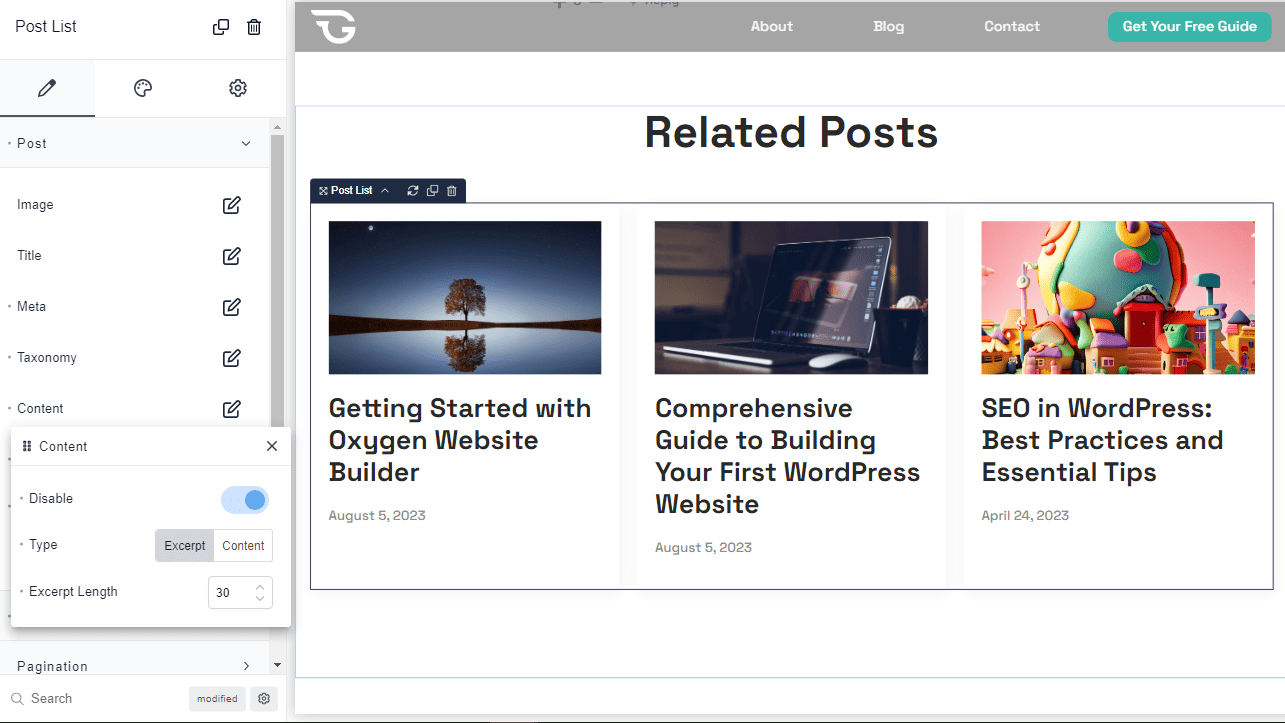Open the edit icon for Title
Image resolution: width=1285 pixels, height=723 pixels.
(231, 256)
